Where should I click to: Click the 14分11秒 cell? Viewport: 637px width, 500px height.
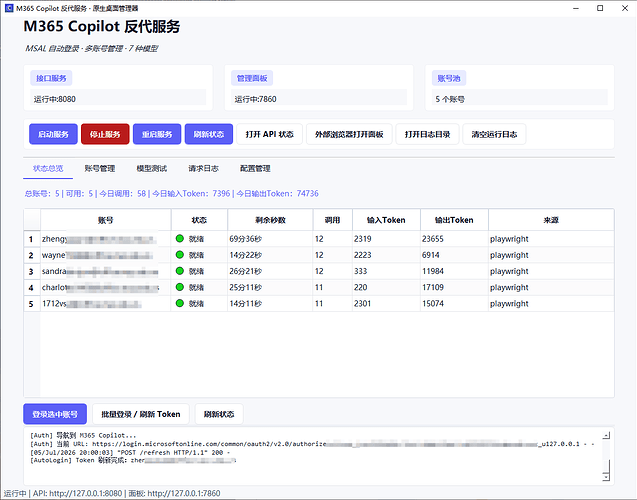(270, 303)
